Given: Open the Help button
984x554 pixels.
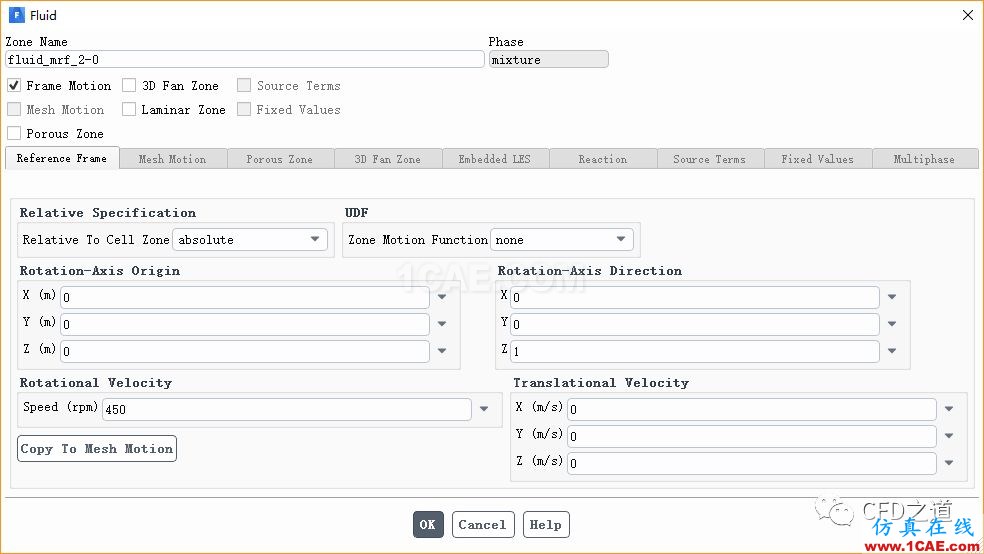Looking at the screenshot, I should click(546, 525).
